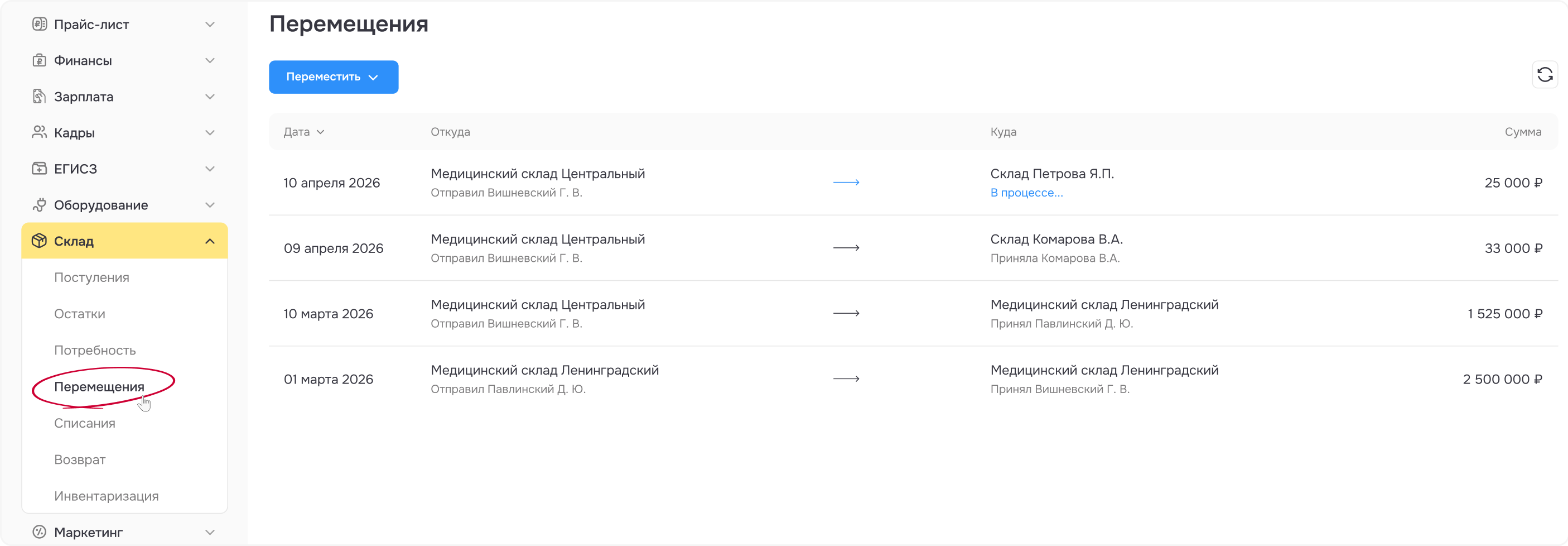Expand the Прайс-лист section chevron
1568x546 pixels.
210,25
